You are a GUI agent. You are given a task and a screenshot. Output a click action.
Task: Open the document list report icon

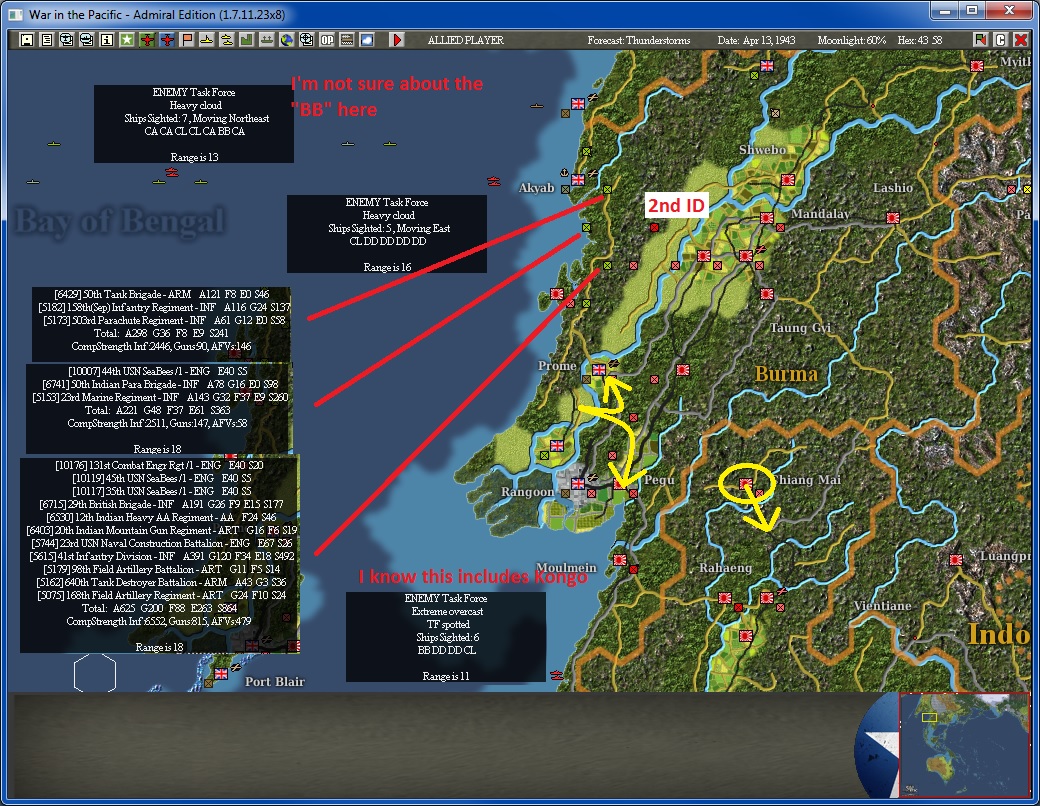tap(46, 40)
